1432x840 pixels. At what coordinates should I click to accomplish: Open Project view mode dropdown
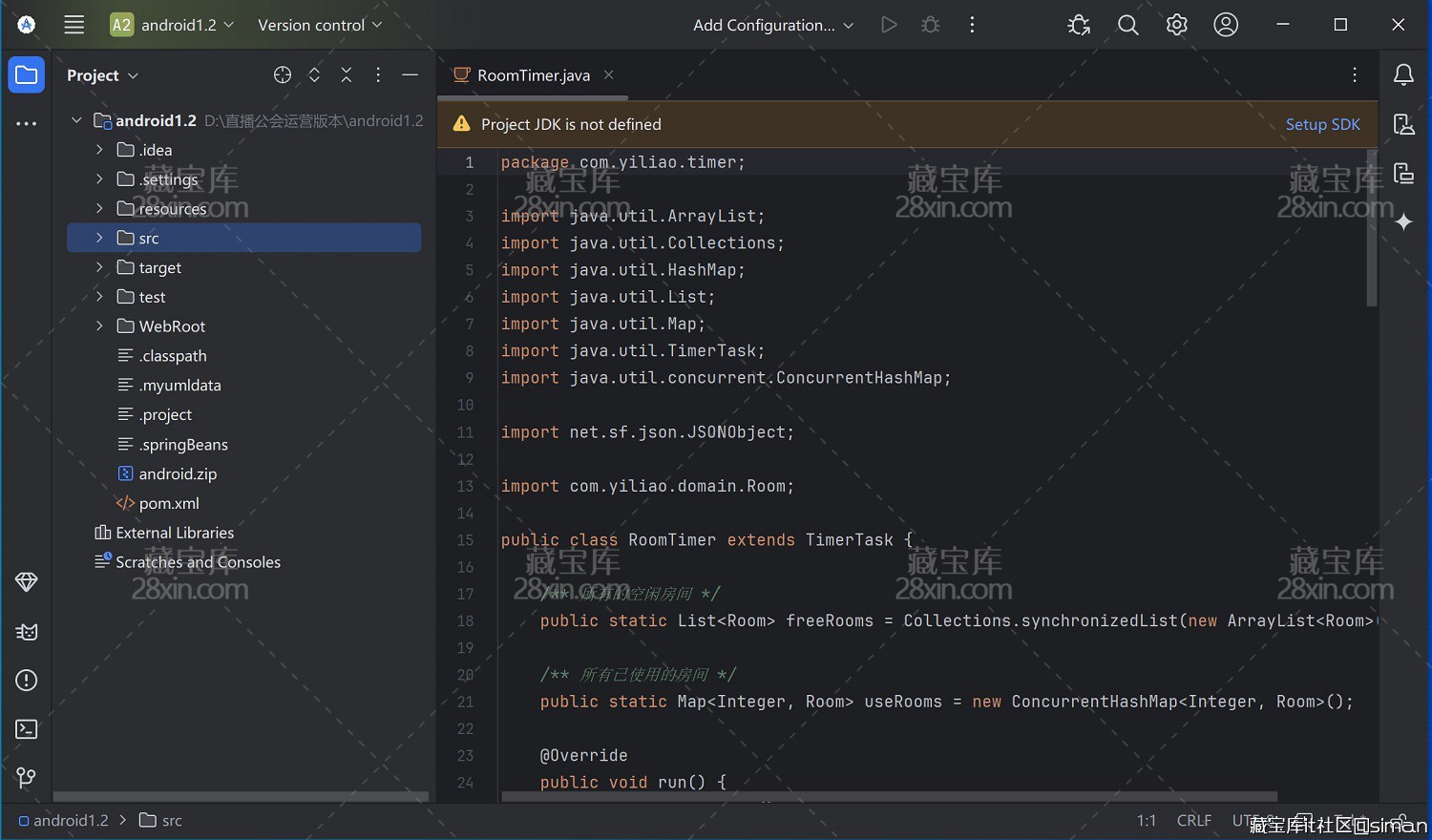click(102, 75)
